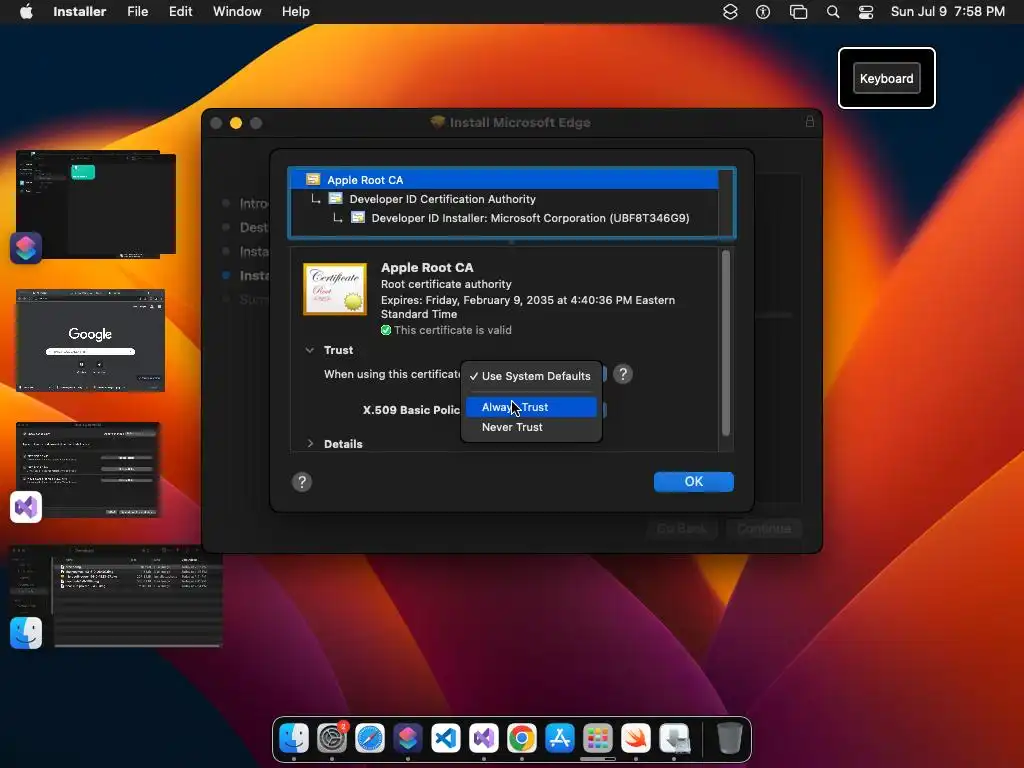The width and height of the screenshot is (1024, 768).
Task: Choose Use System Defaults option
Action: click(531, 376)
